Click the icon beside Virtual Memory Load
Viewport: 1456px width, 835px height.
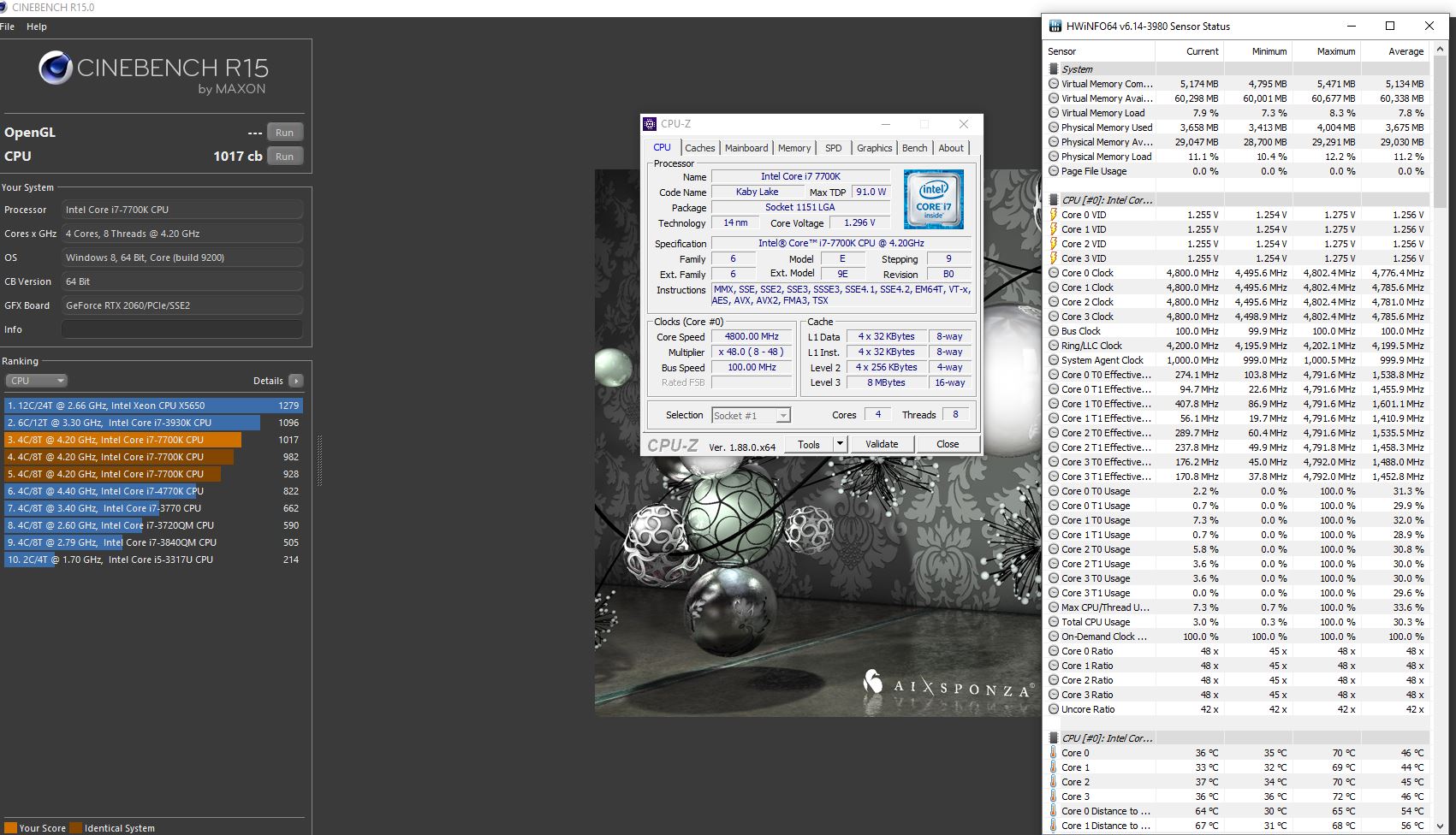click(1054, 113)
